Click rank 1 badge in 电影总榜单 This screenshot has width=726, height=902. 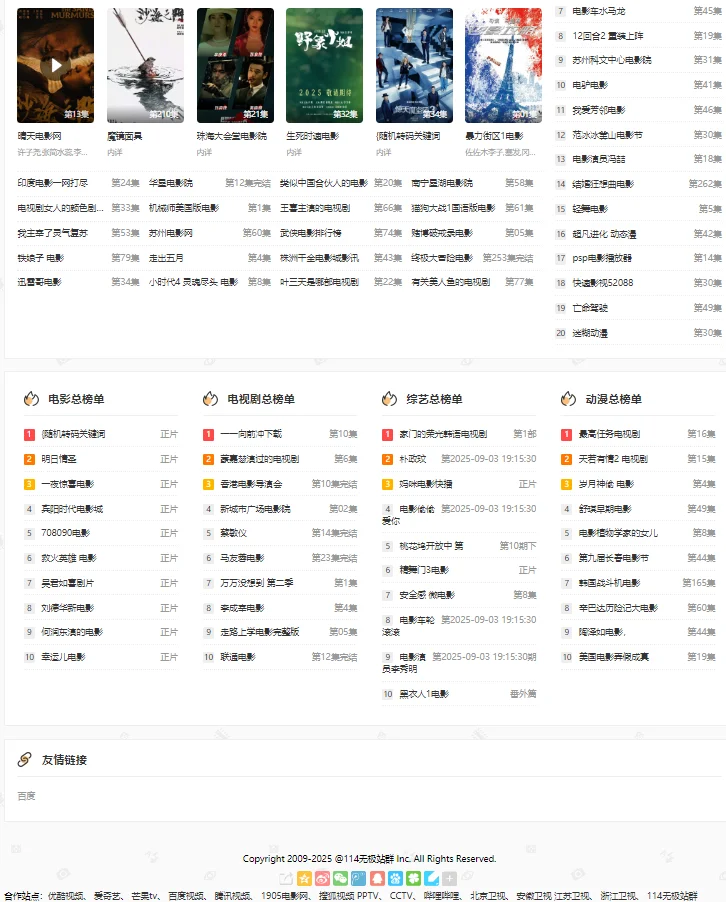click(x=29, y=435)
